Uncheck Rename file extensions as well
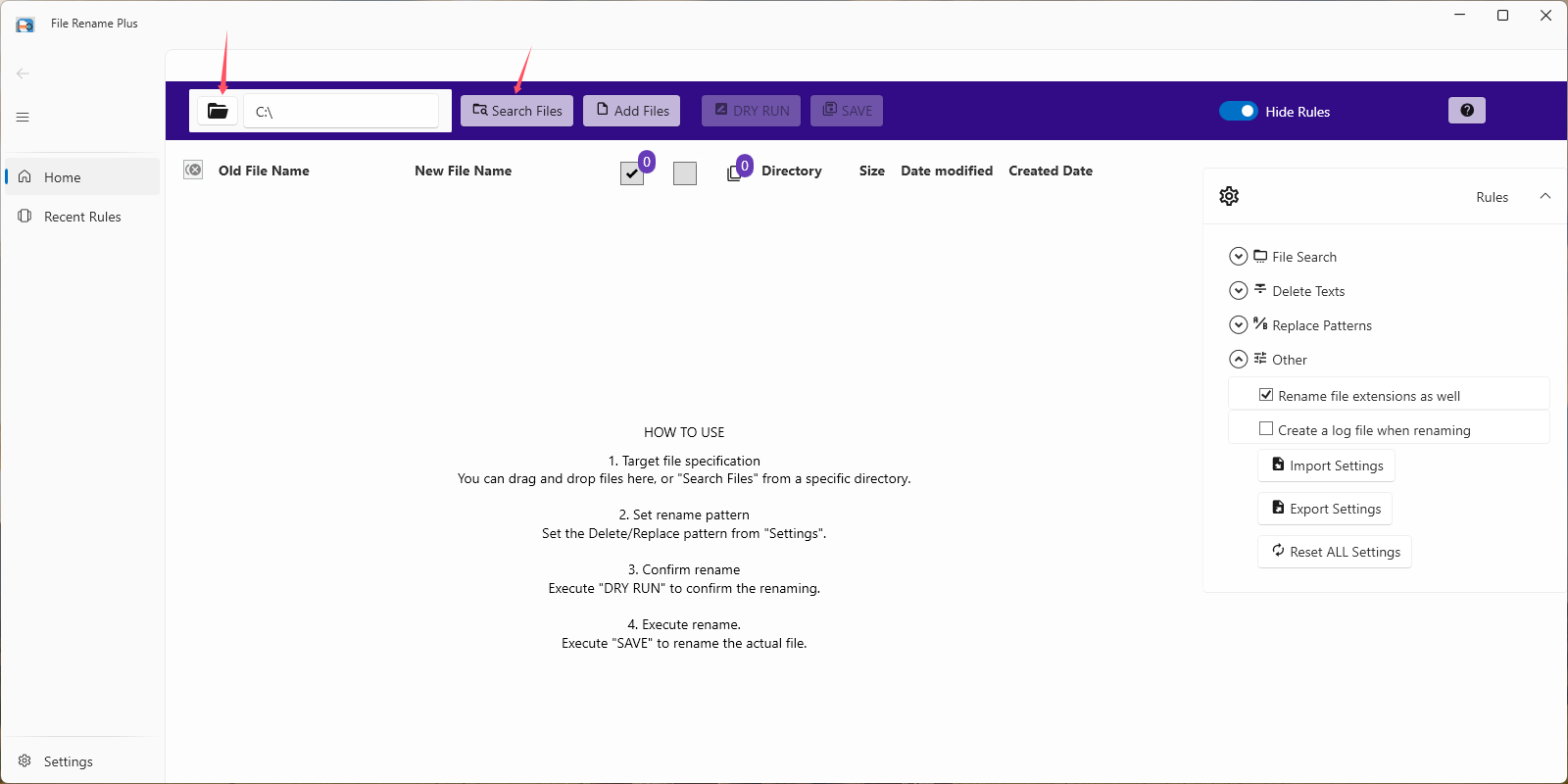Screen dimensions: 1568x784 point(1266,395)
